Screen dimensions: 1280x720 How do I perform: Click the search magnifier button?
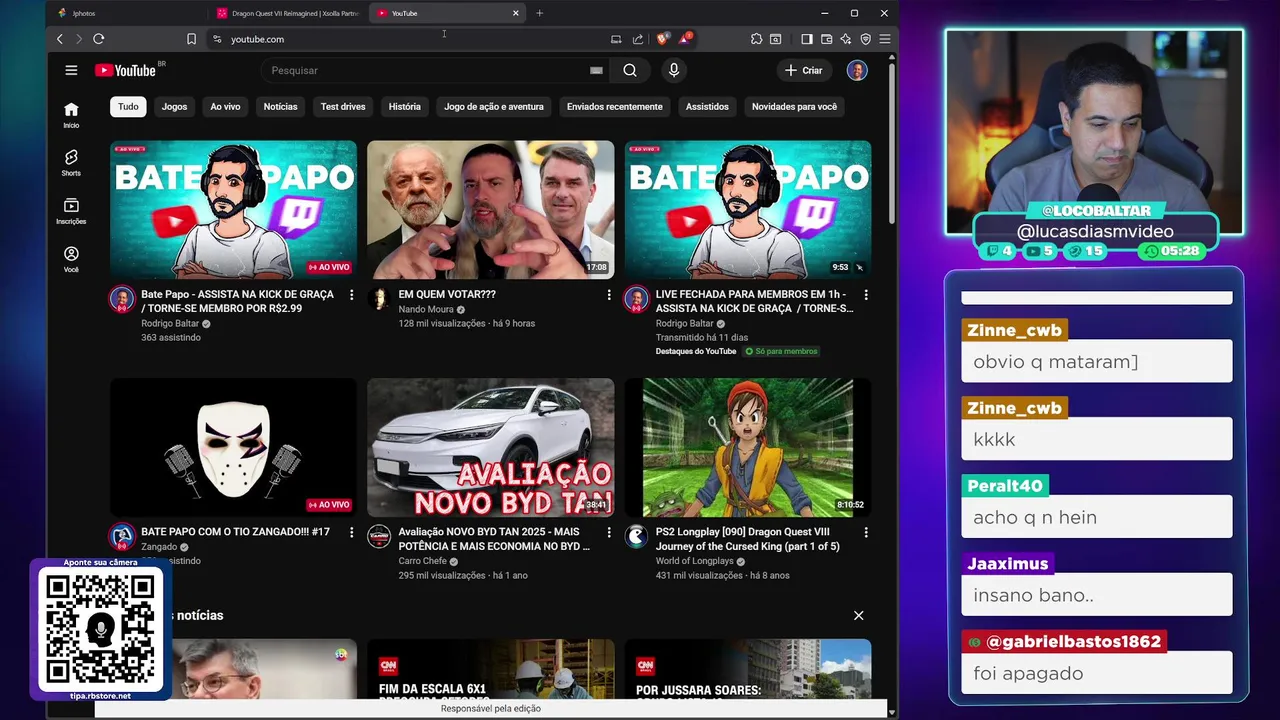tap(630, 70)
